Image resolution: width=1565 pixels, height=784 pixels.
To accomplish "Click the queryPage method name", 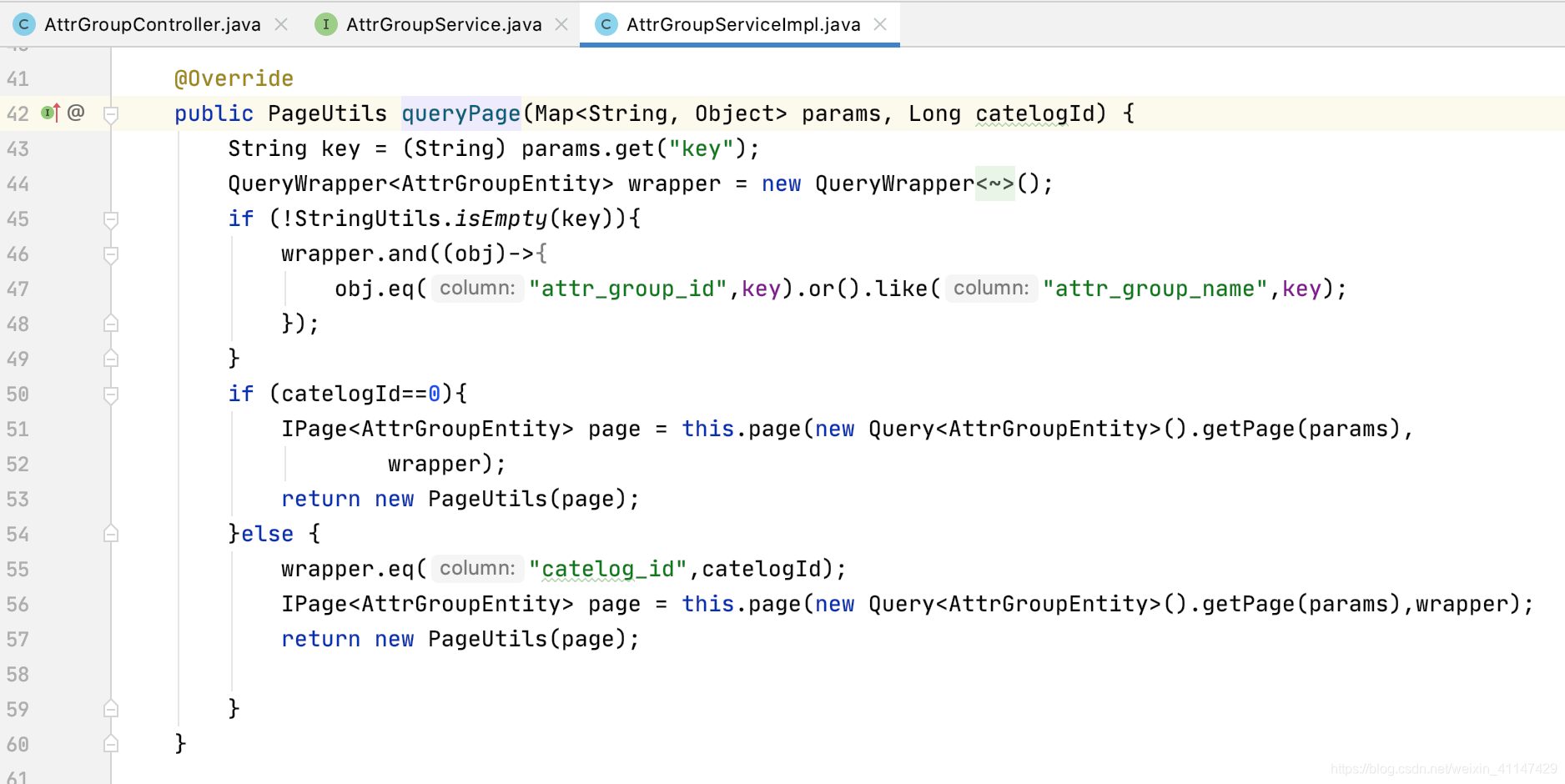I will (x=461, y=113).
